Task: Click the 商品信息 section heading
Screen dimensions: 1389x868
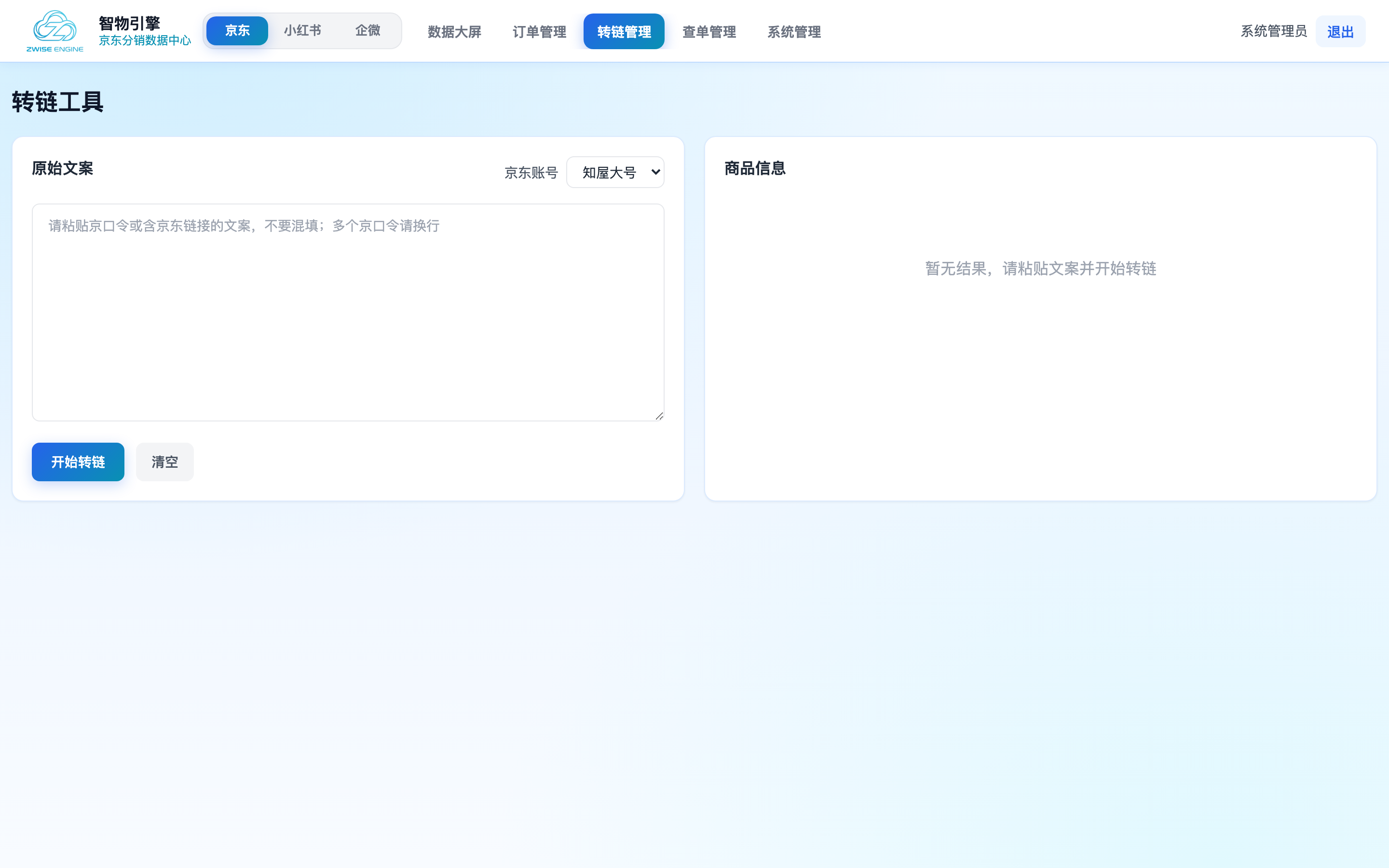Action: tap(755, 168)
